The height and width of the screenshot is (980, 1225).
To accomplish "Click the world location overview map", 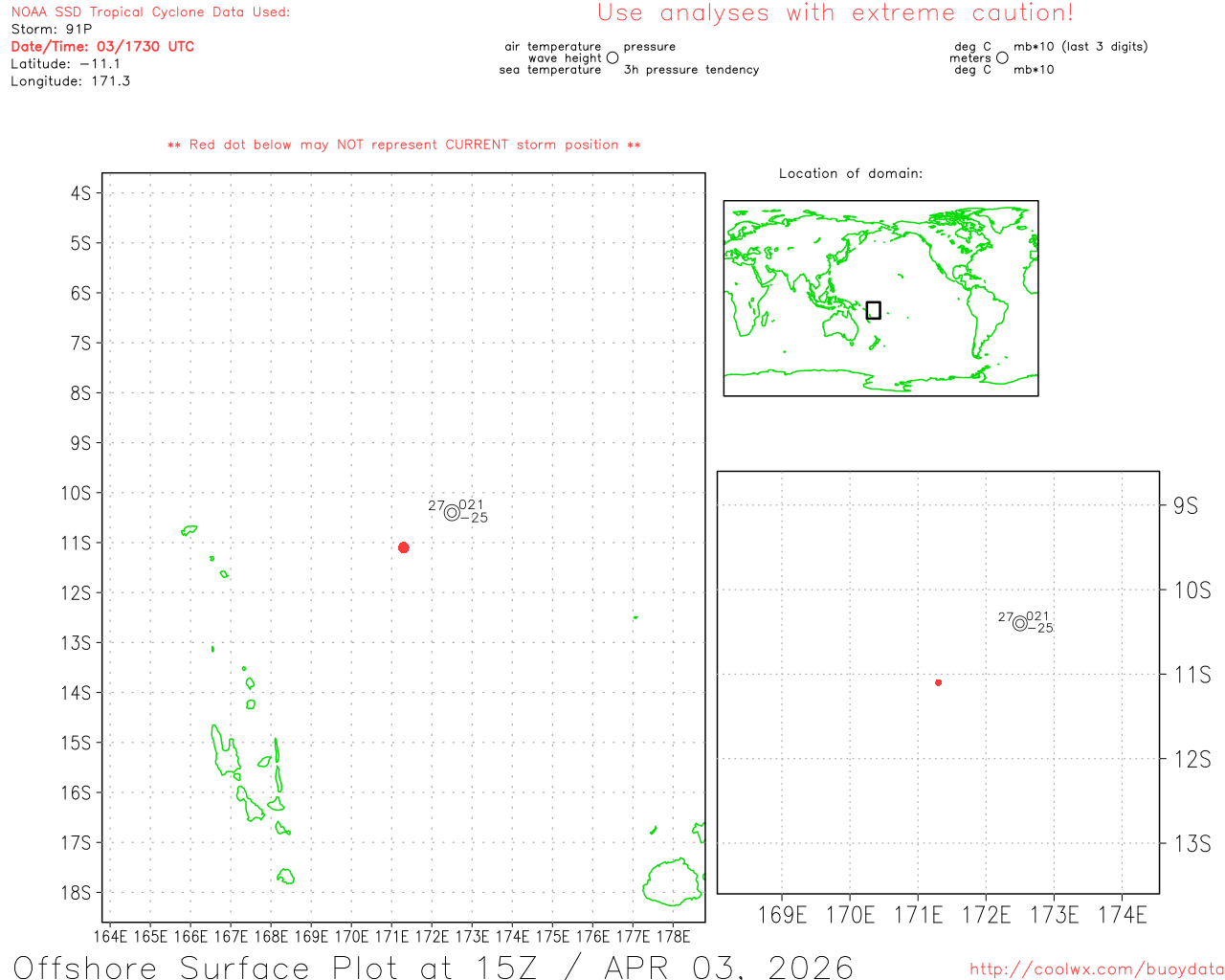I will pyautogui.click(x=881, y=299).
